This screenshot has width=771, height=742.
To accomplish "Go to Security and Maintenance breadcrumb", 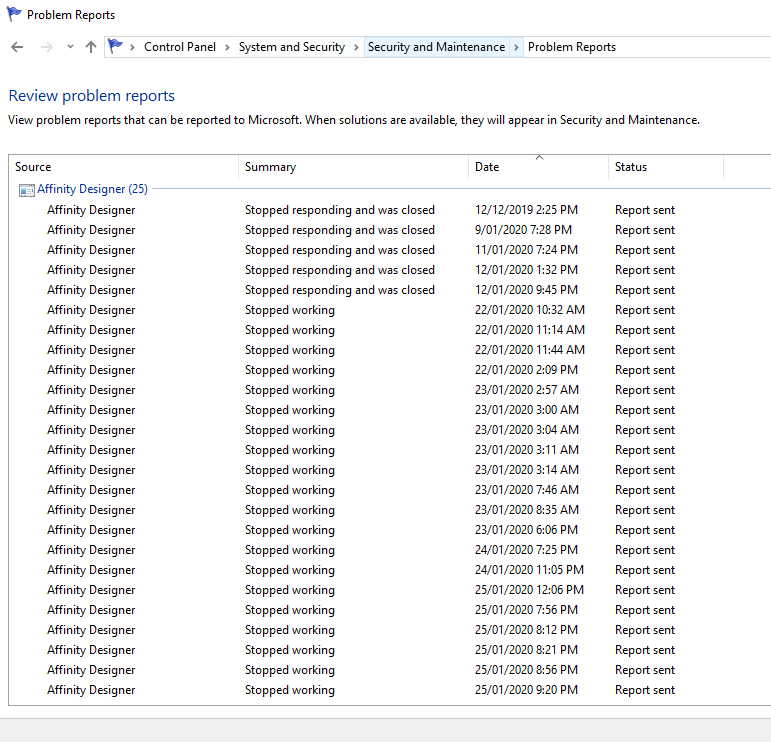I will click(x=436, y=47).
